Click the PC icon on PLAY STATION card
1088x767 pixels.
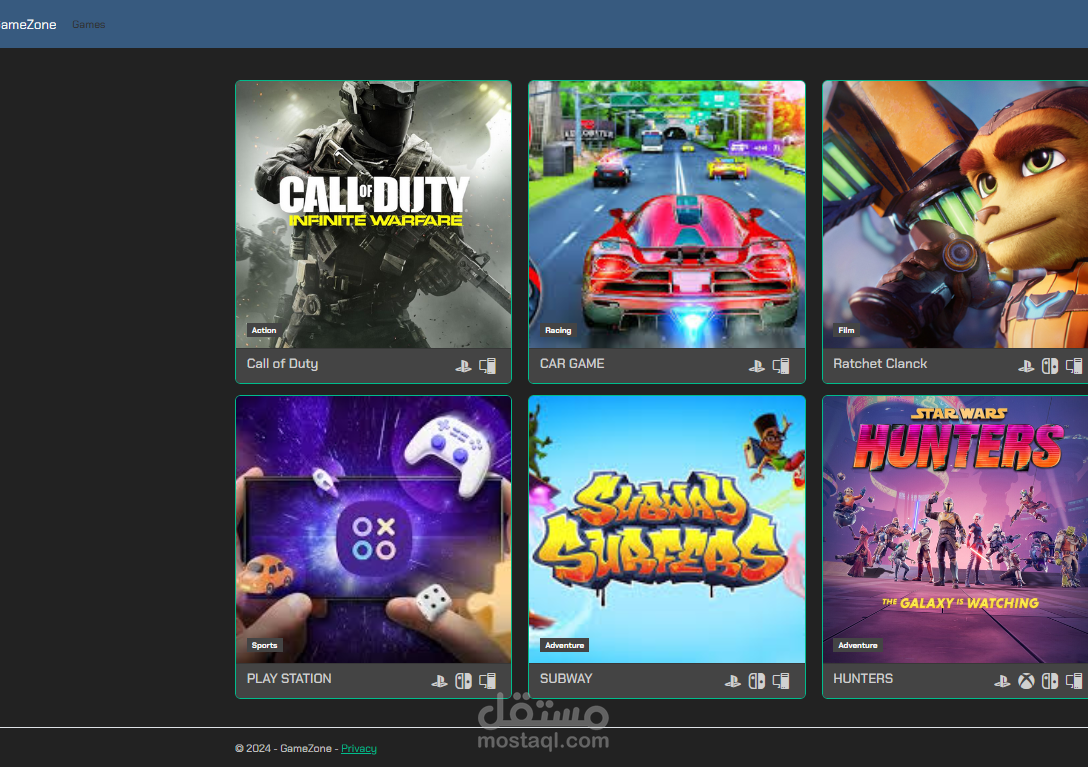pyautogui.click(x=488, y=681)
